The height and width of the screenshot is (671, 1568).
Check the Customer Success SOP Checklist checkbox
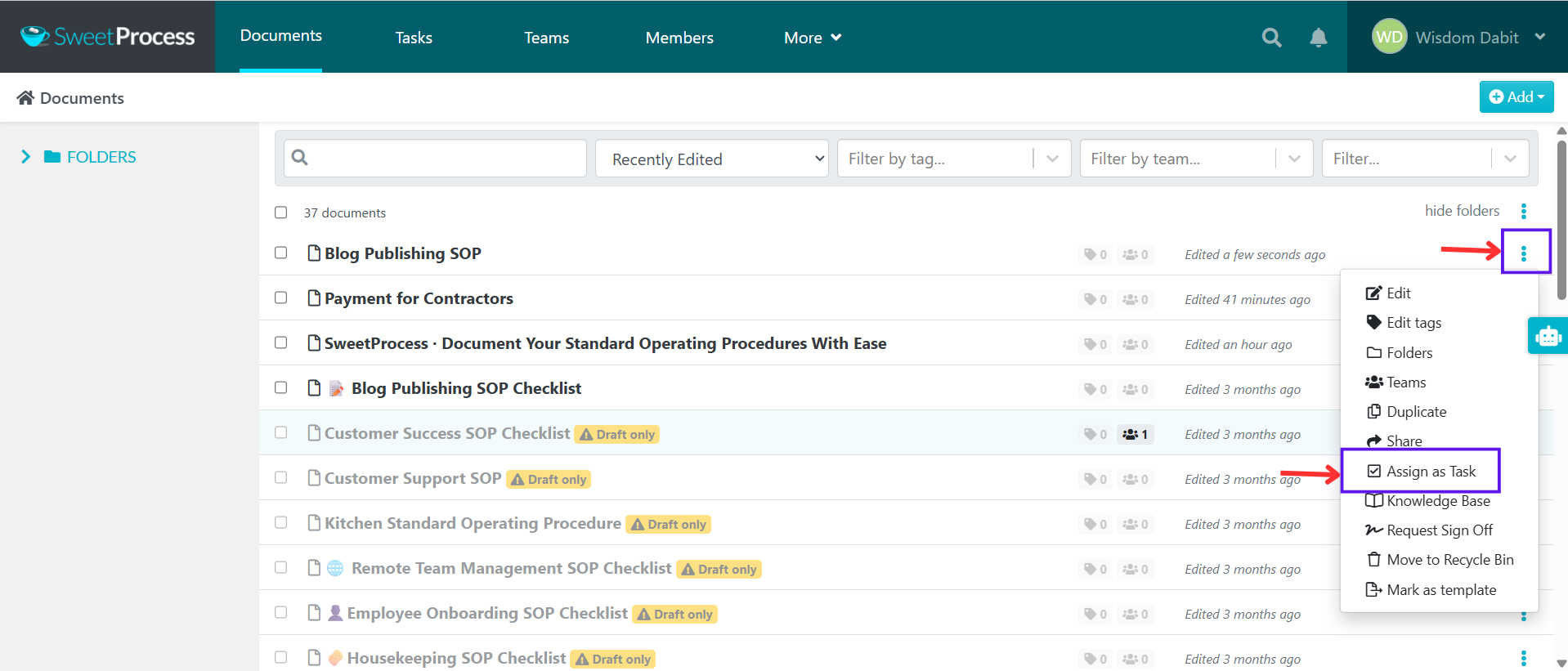click(281, 432)
